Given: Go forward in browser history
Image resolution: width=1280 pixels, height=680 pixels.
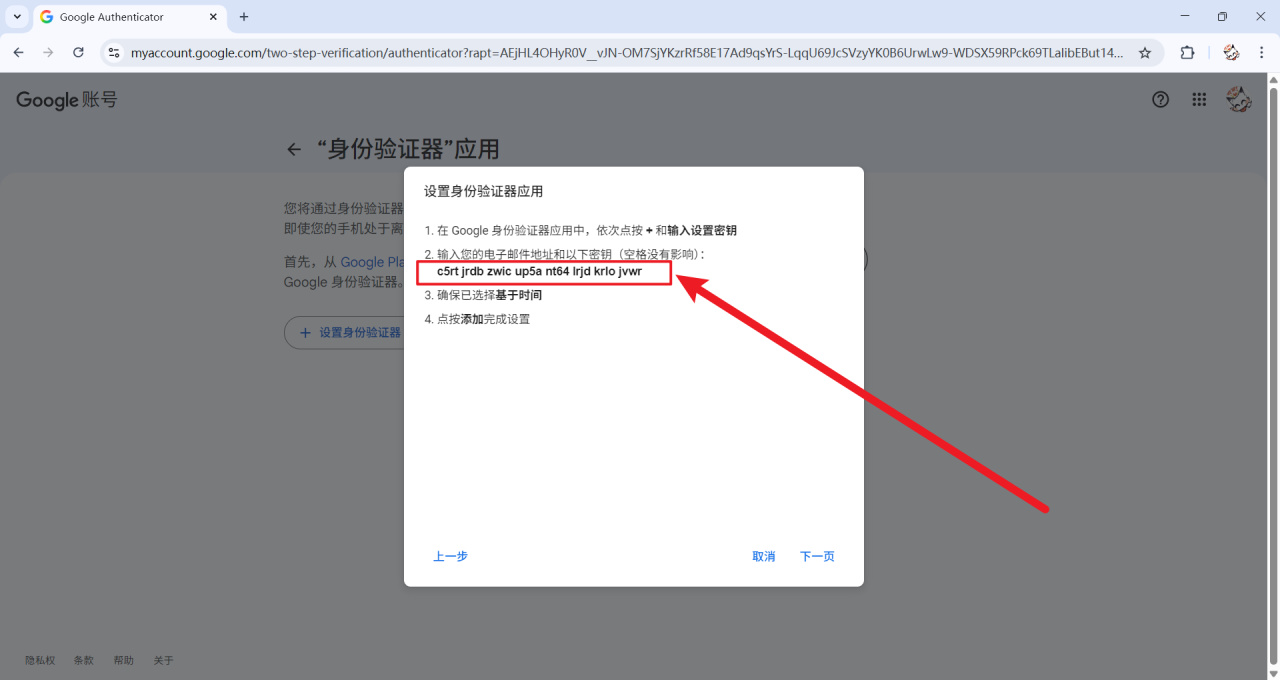Looking at the screenshot, I should click(x=48, y=53).
